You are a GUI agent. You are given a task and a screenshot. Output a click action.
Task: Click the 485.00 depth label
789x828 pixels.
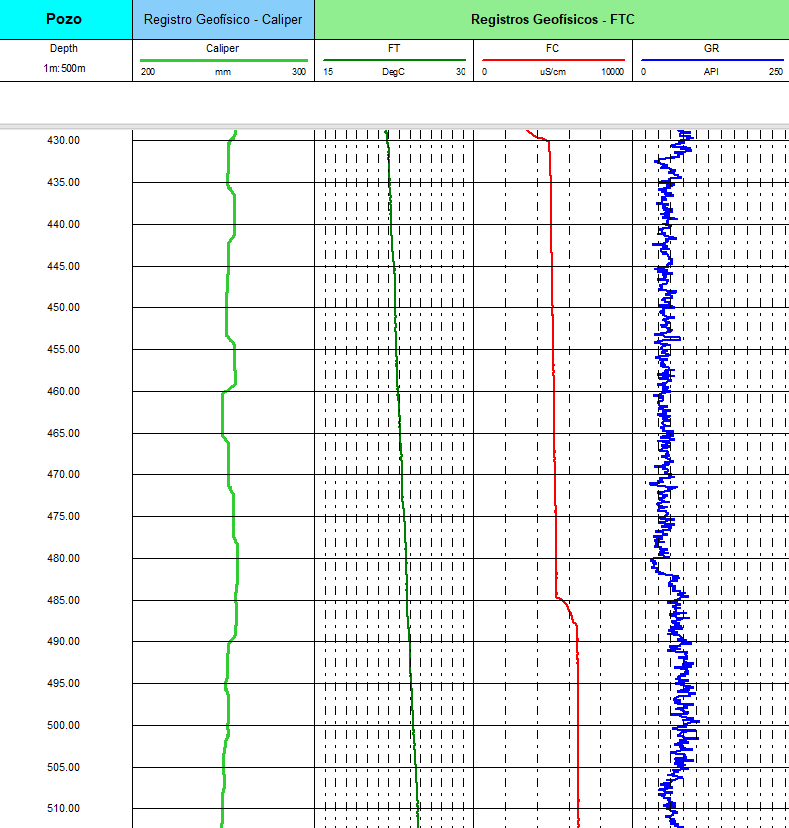[x=63, y=600]
